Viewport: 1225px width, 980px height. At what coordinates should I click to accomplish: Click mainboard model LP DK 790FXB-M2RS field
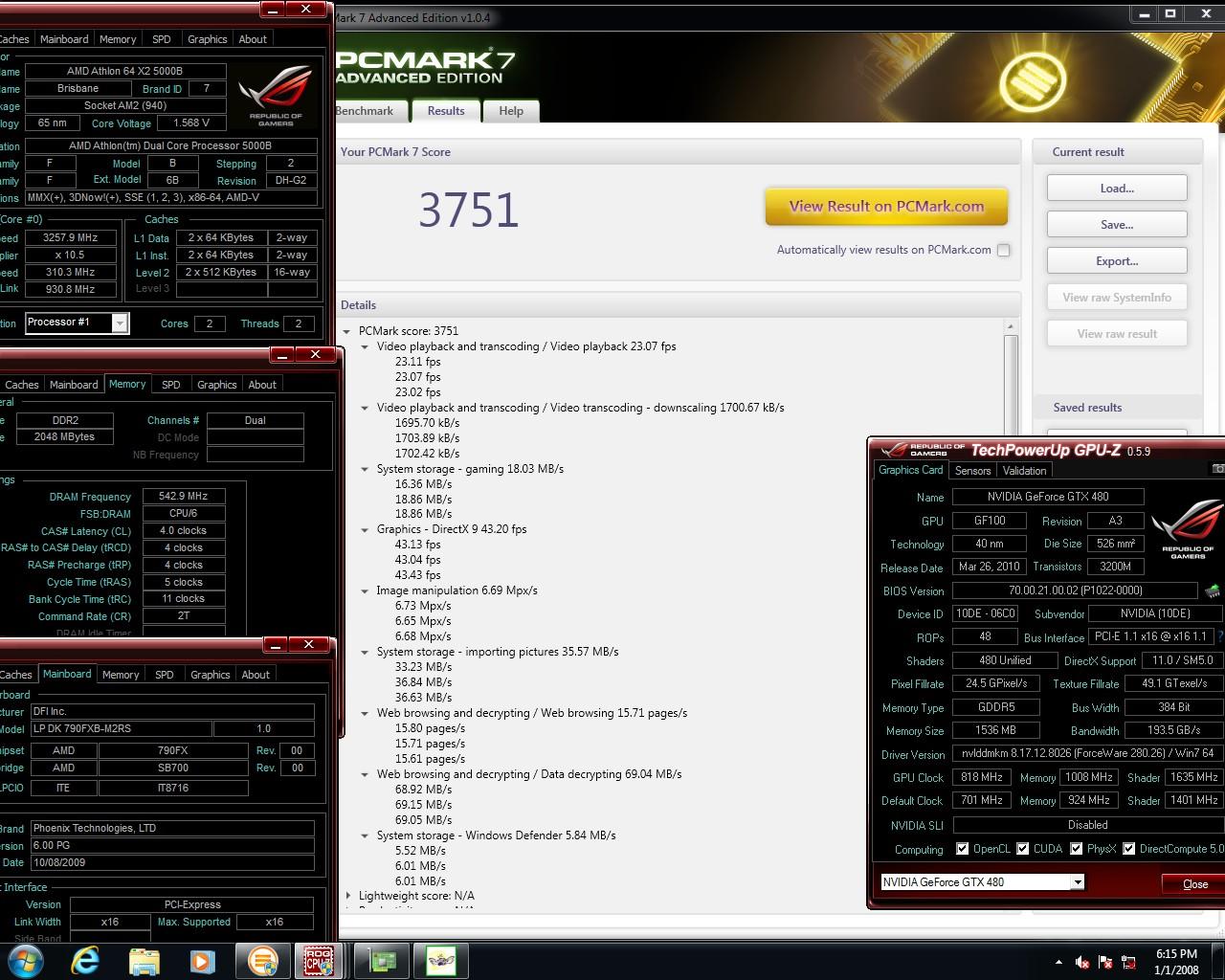pyautogui.click(x=122, y=728)
